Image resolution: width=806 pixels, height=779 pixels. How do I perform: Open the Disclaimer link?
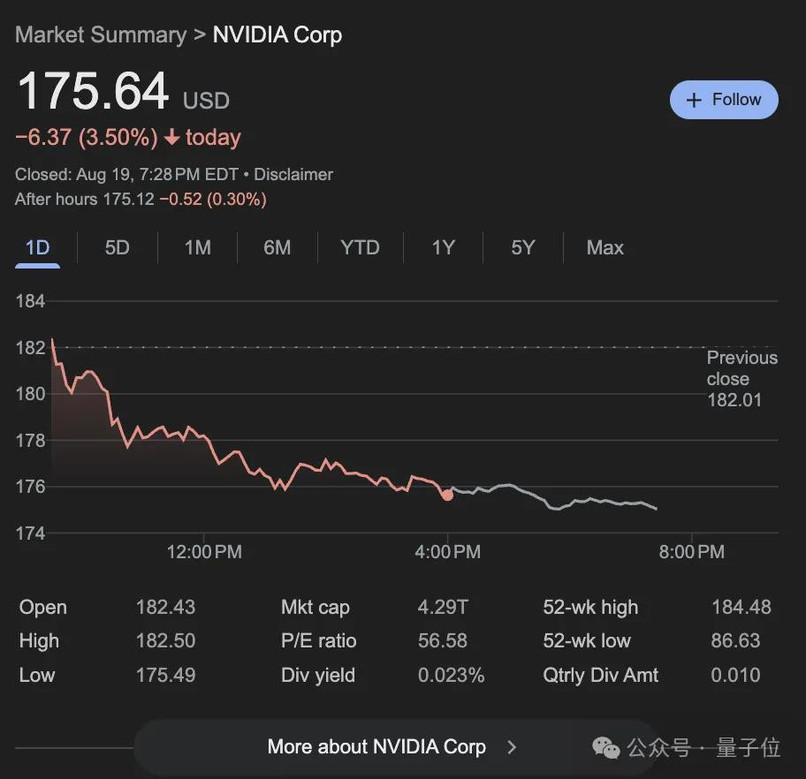pyautogui.click(x=293, y=174)
